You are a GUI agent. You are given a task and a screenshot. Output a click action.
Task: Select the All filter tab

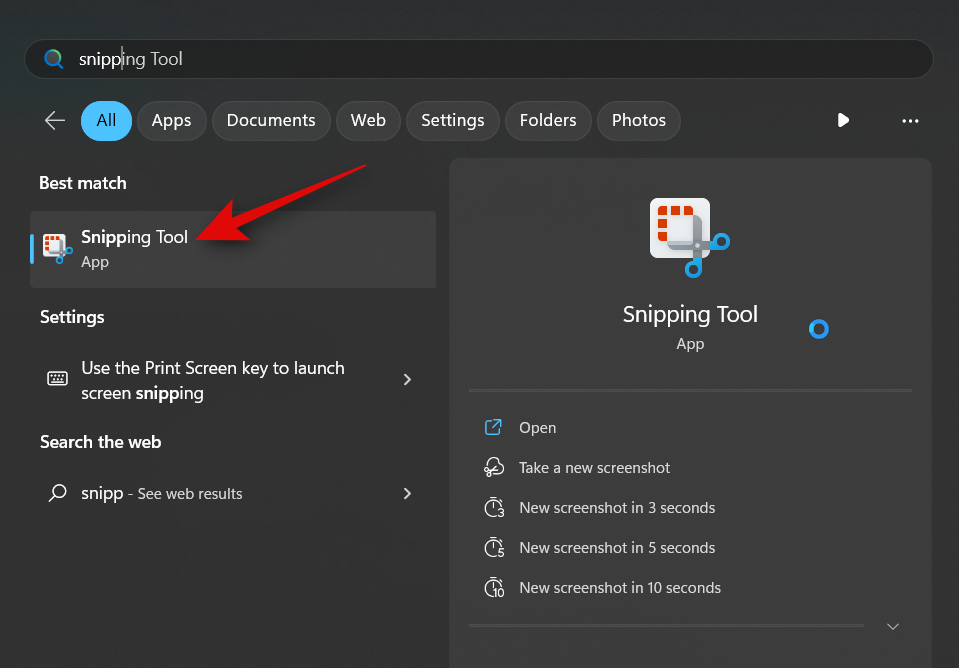106,121
